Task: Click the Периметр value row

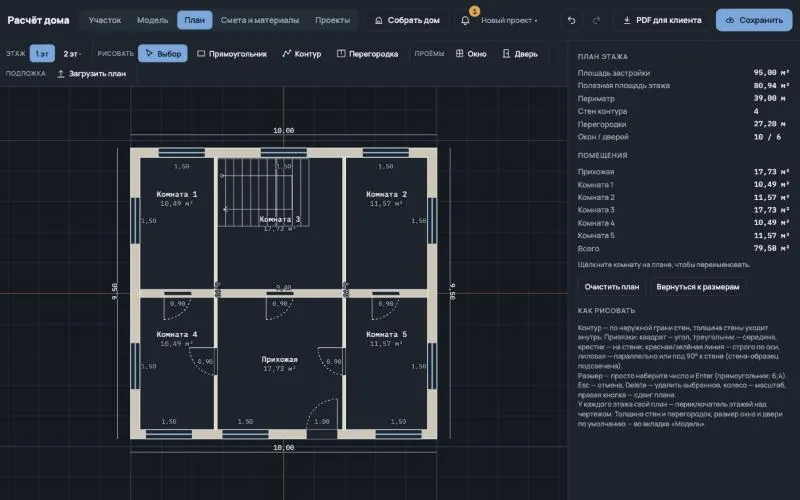Action: [x=684, y=98]
